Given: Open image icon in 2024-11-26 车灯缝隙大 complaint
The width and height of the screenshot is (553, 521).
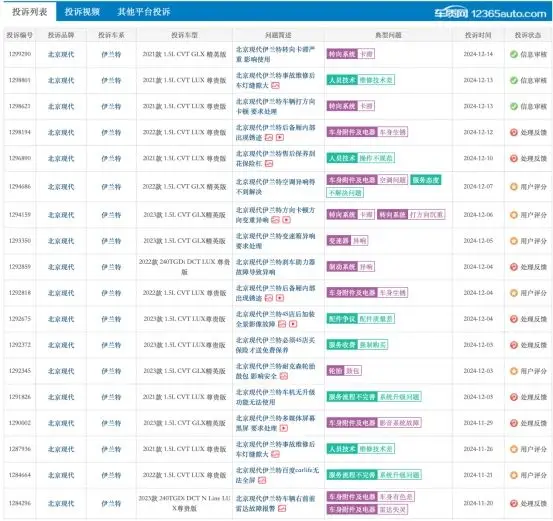Looking at the screenshot, I should tap(275, 454).
